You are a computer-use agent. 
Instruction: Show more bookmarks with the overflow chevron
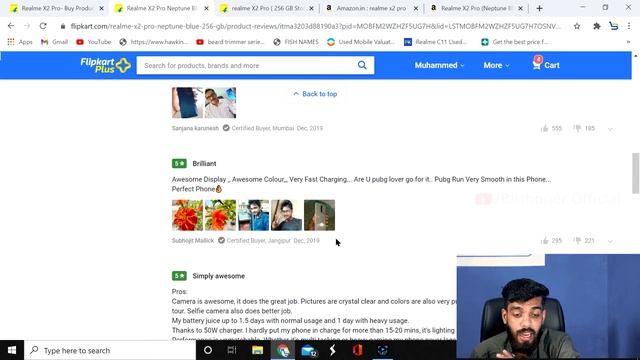click(628, 42)
